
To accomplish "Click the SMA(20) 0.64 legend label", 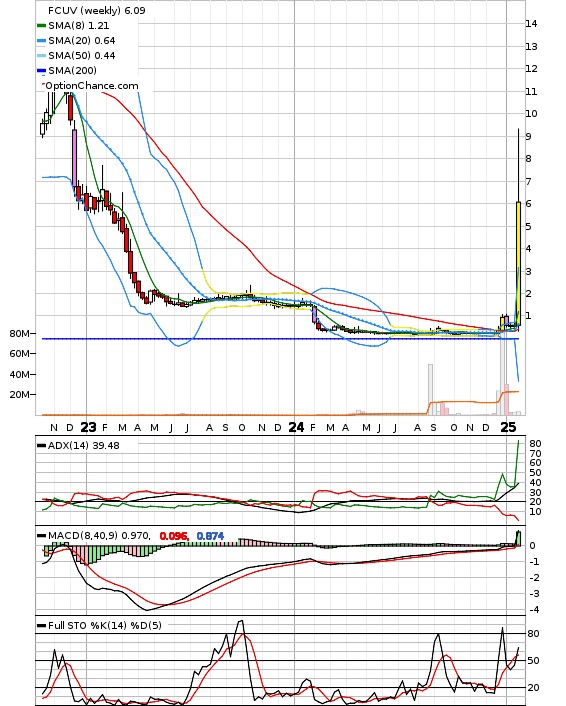I will 82,41.
